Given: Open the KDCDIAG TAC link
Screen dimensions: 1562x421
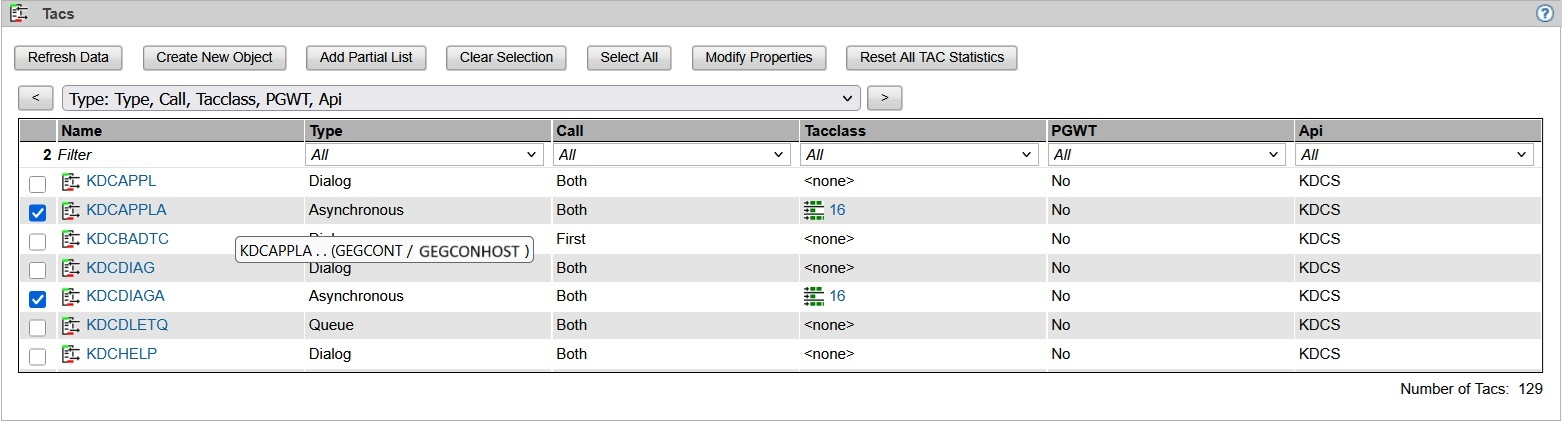Looking at the screenshot, I should 120,268.
